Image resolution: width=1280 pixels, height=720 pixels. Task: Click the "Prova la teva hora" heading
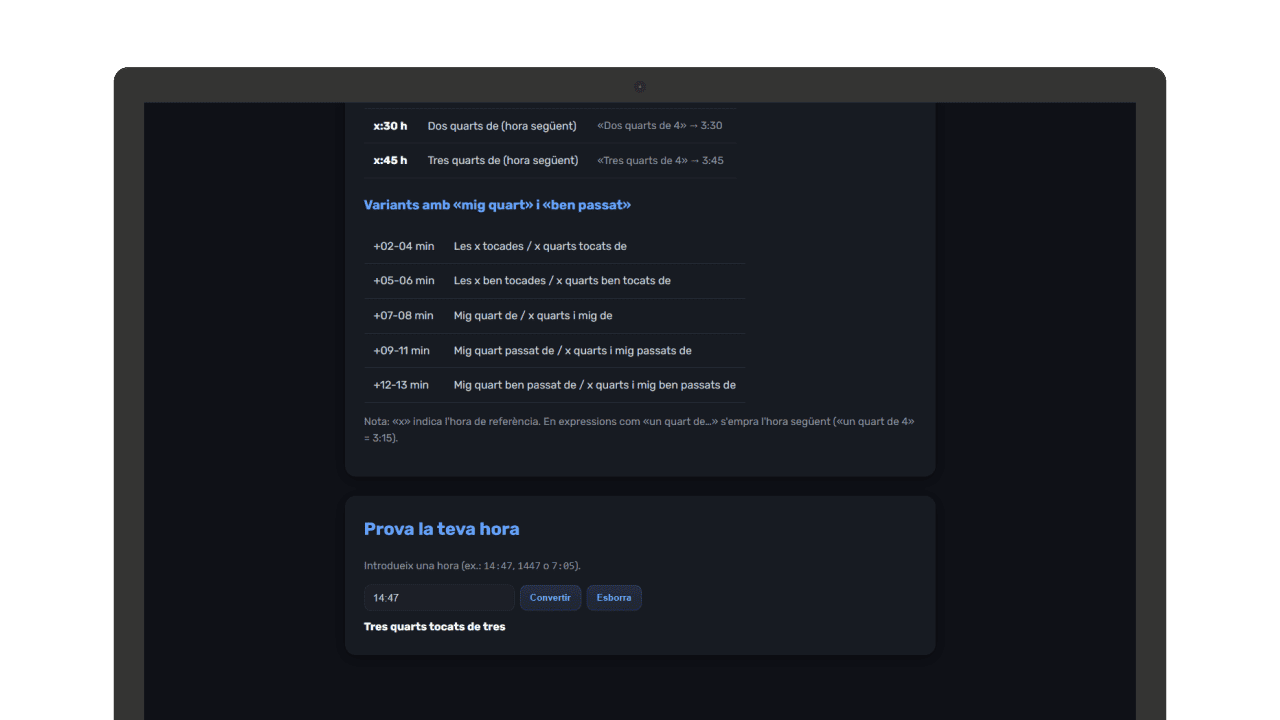tap(441, 529)
